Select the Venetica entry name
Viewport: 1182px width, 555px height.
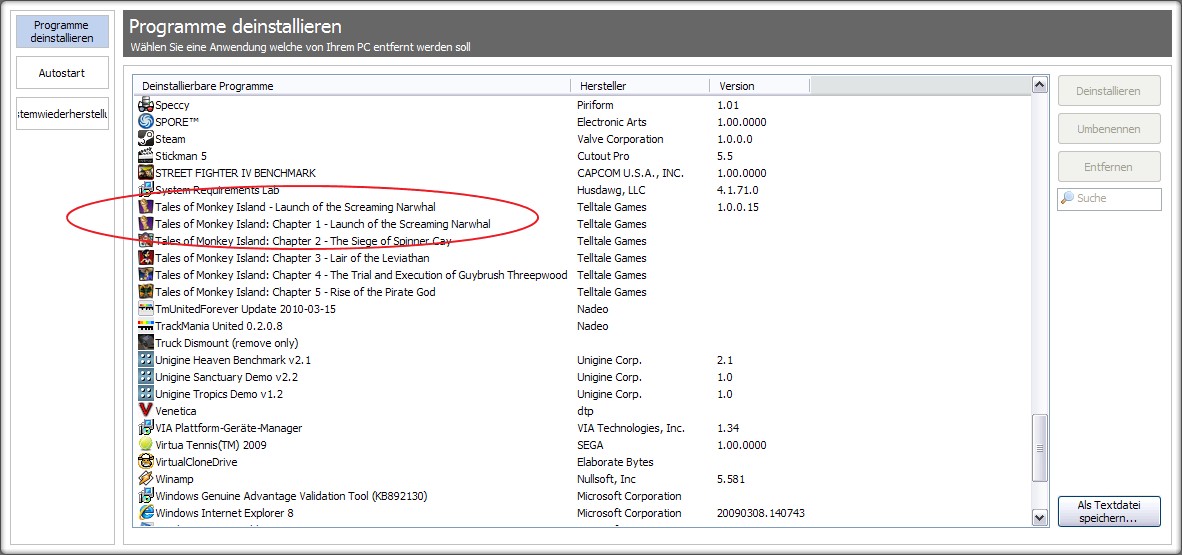pos(176,411)
